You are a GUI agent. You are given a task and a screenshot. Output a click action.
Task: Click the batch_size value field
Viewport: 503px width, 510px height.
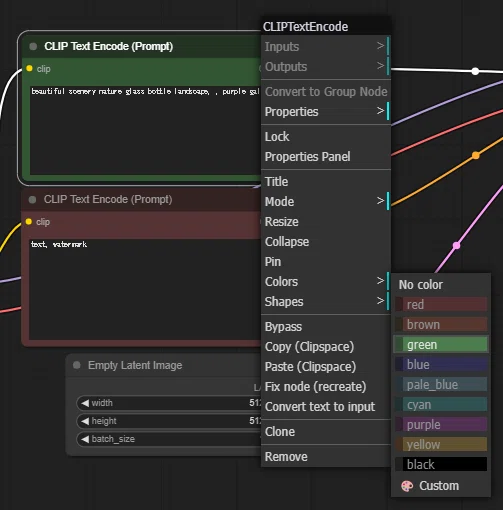(x=169, y=439)
